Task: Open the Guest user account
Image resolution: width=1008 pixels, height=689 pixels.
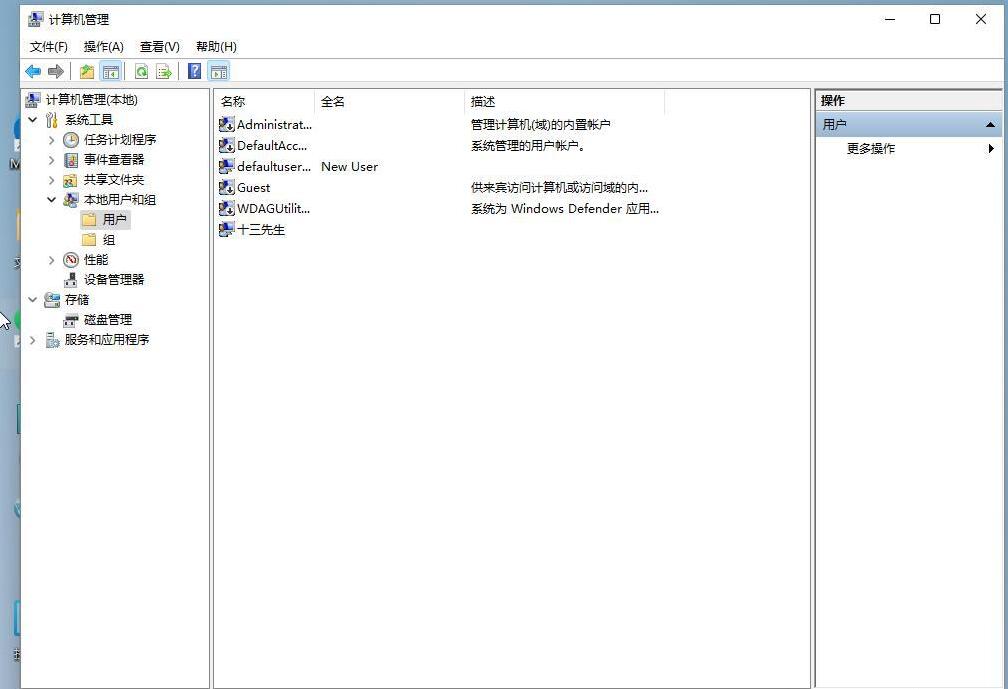Action: click(253, 187)
